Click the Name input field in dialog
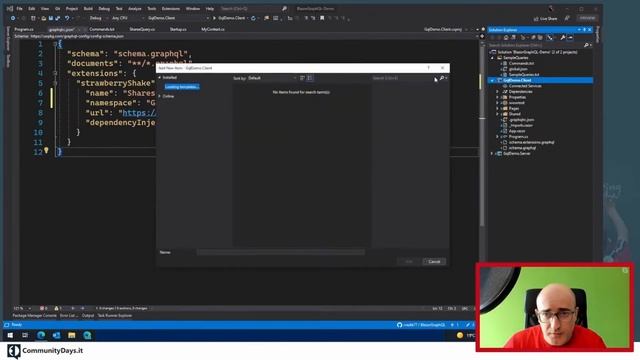 tap(281, 252)
